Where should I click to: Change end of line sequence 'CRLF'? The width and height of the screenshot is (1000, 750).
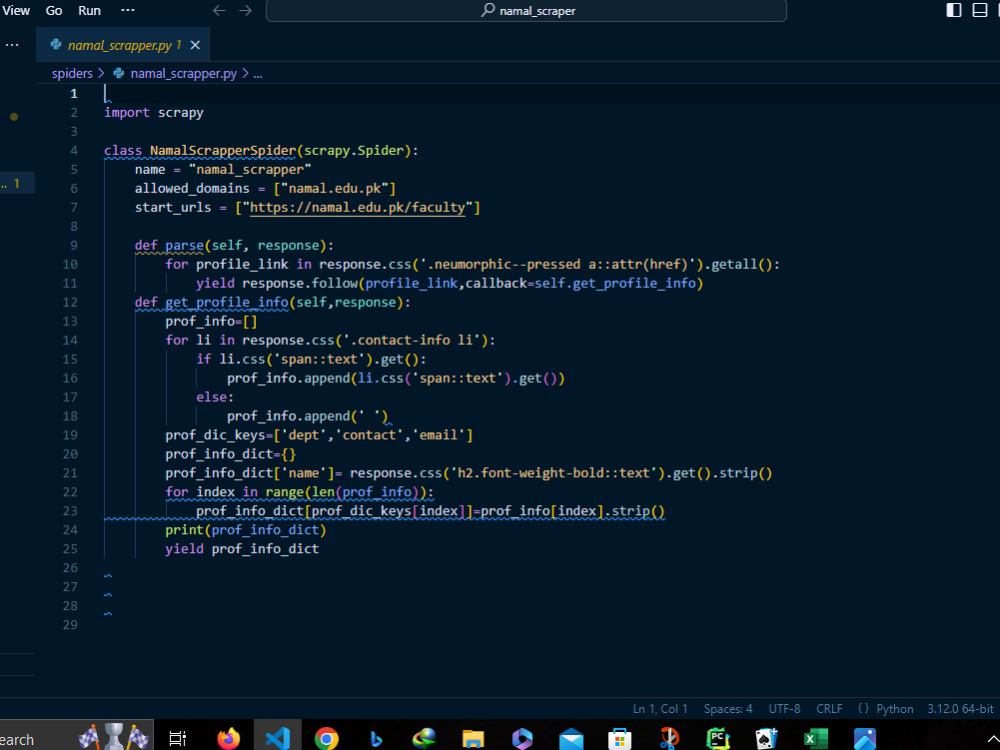(829, 709)
